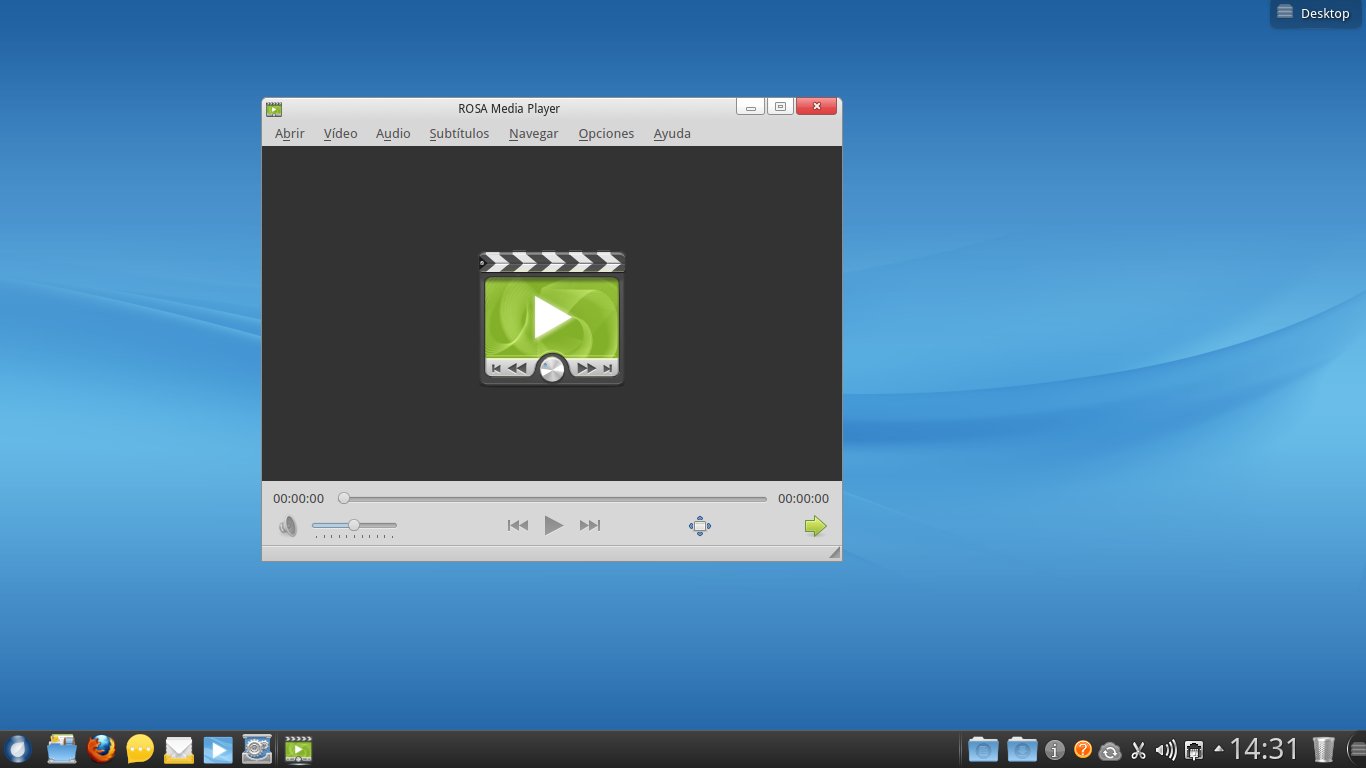The width and height of the screenshot is (1366, 768).
Task: Open the Audio menu
Action: [393, 133]
